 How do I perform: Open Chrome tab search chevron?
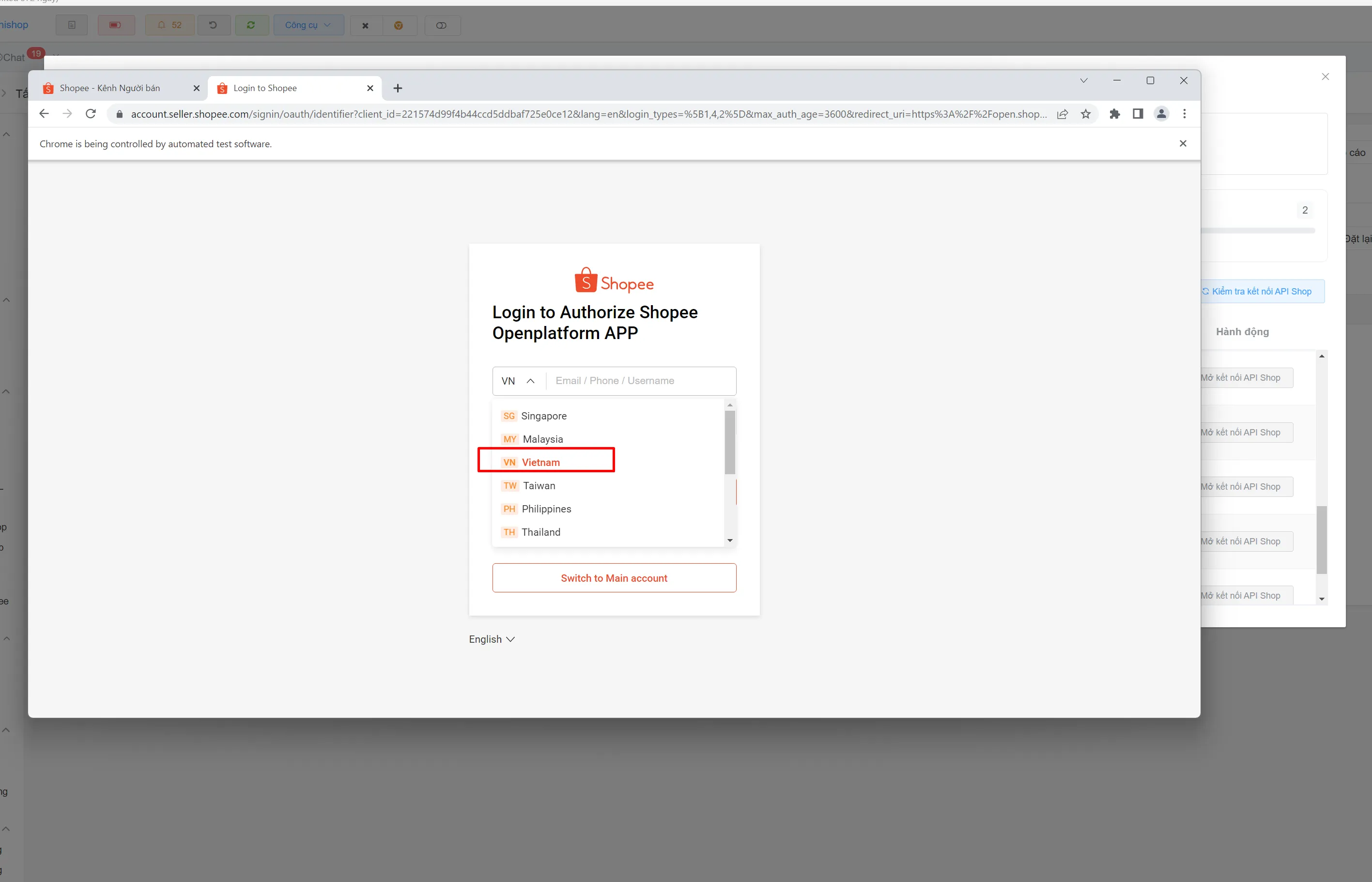(1083, 81)
